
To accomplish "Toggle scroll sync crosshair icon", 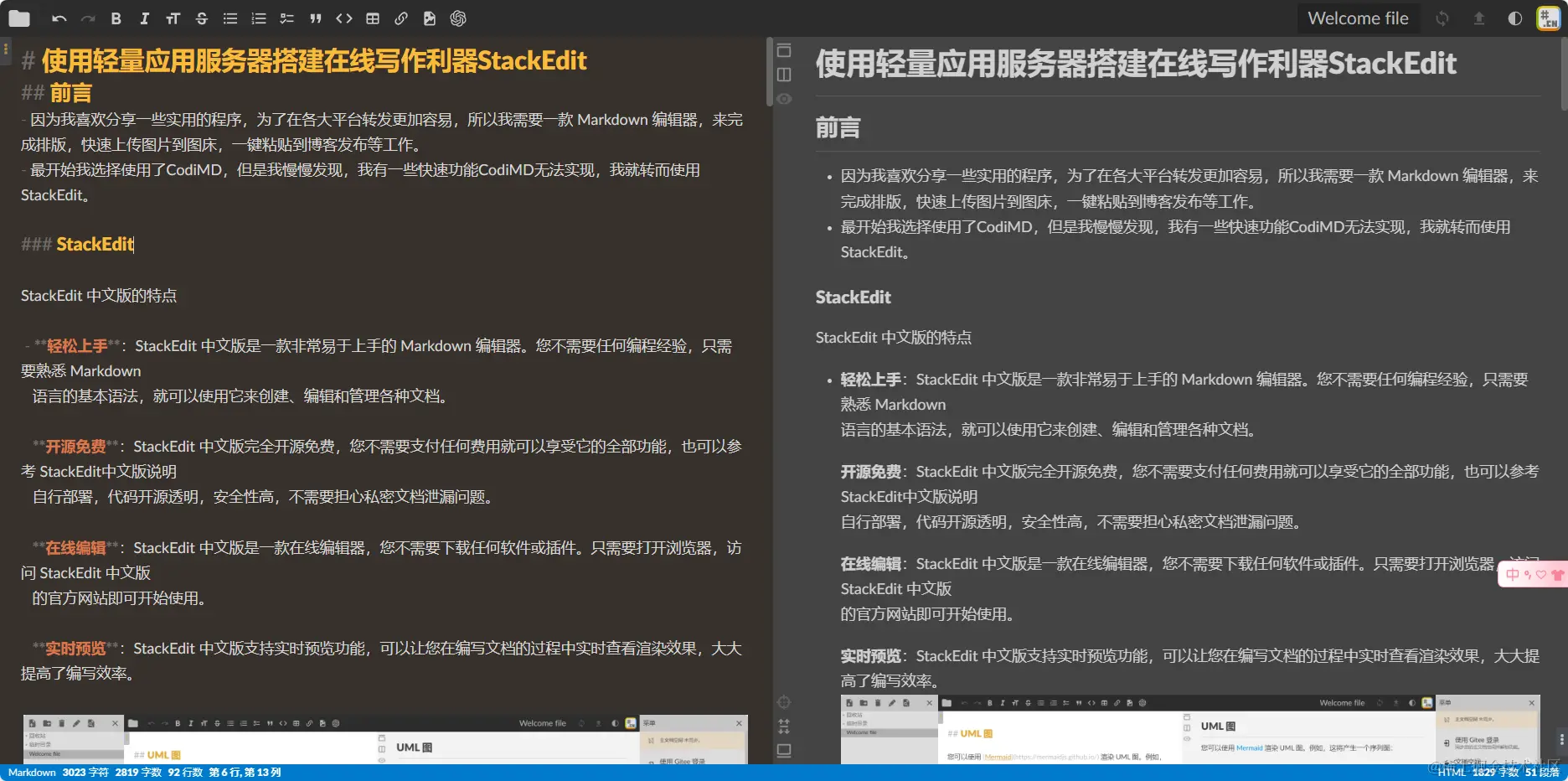I will (x=784, y=701).
